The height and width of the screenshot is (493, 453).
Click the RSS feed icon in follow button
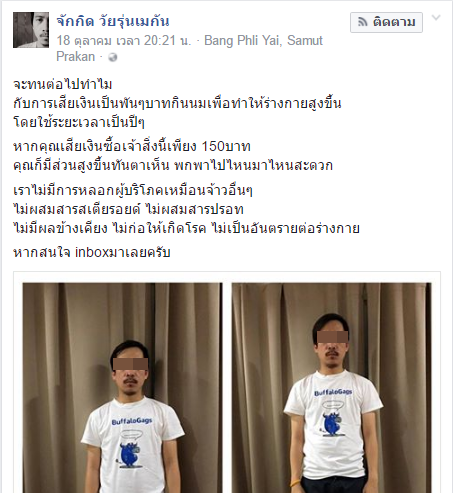(363, 22)
